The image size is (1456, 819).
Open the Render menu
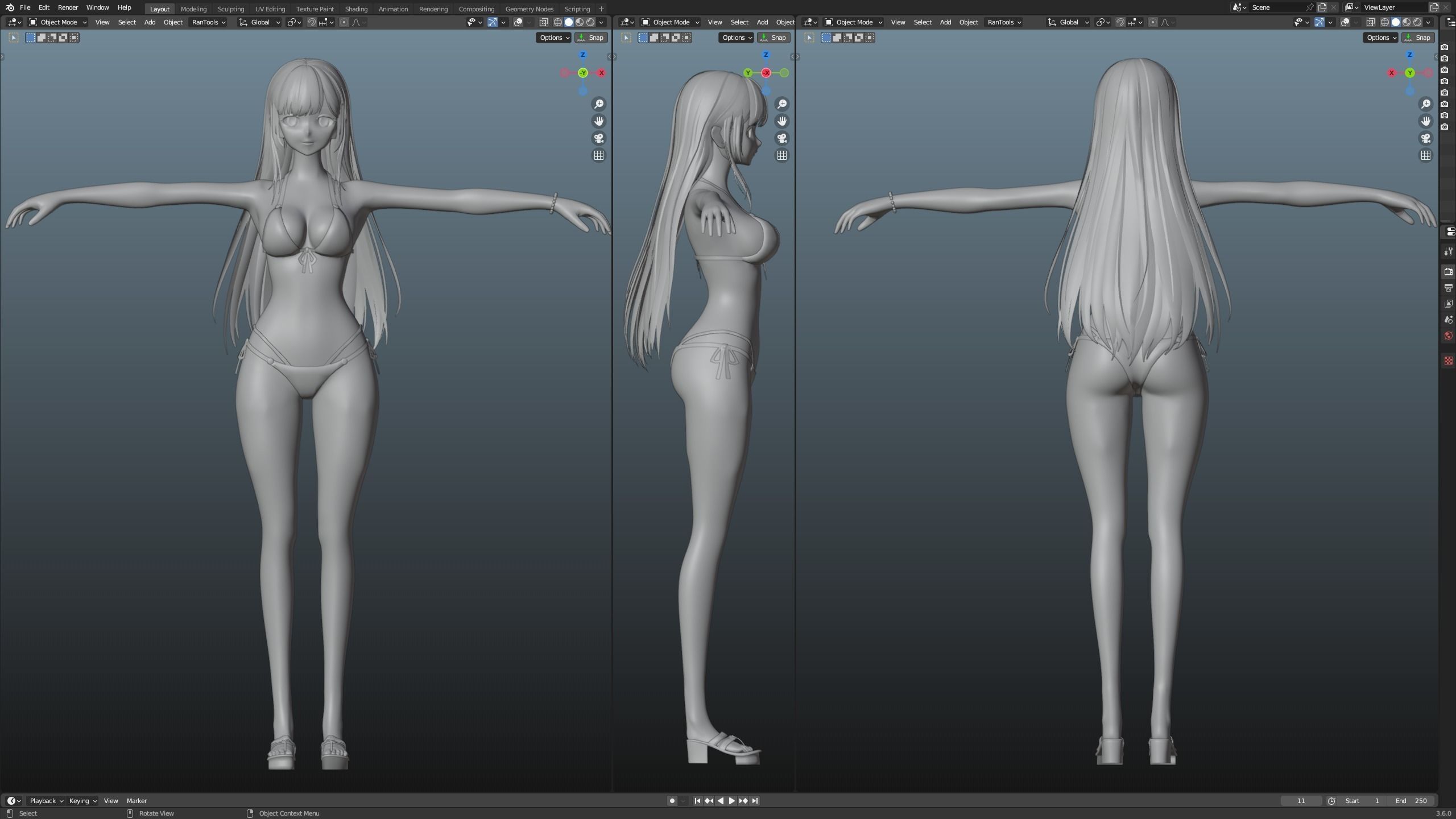pyautogui.click(x=68, y=7)
